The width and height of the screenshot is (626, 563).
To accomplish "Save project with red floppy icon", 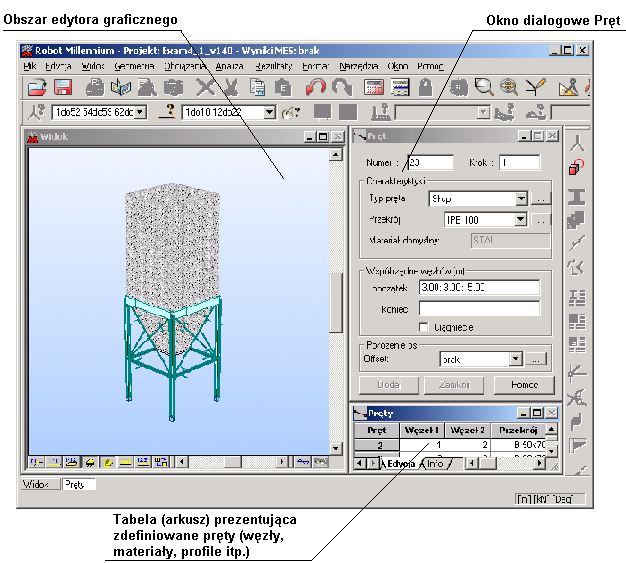I will [x=63, y=87].
